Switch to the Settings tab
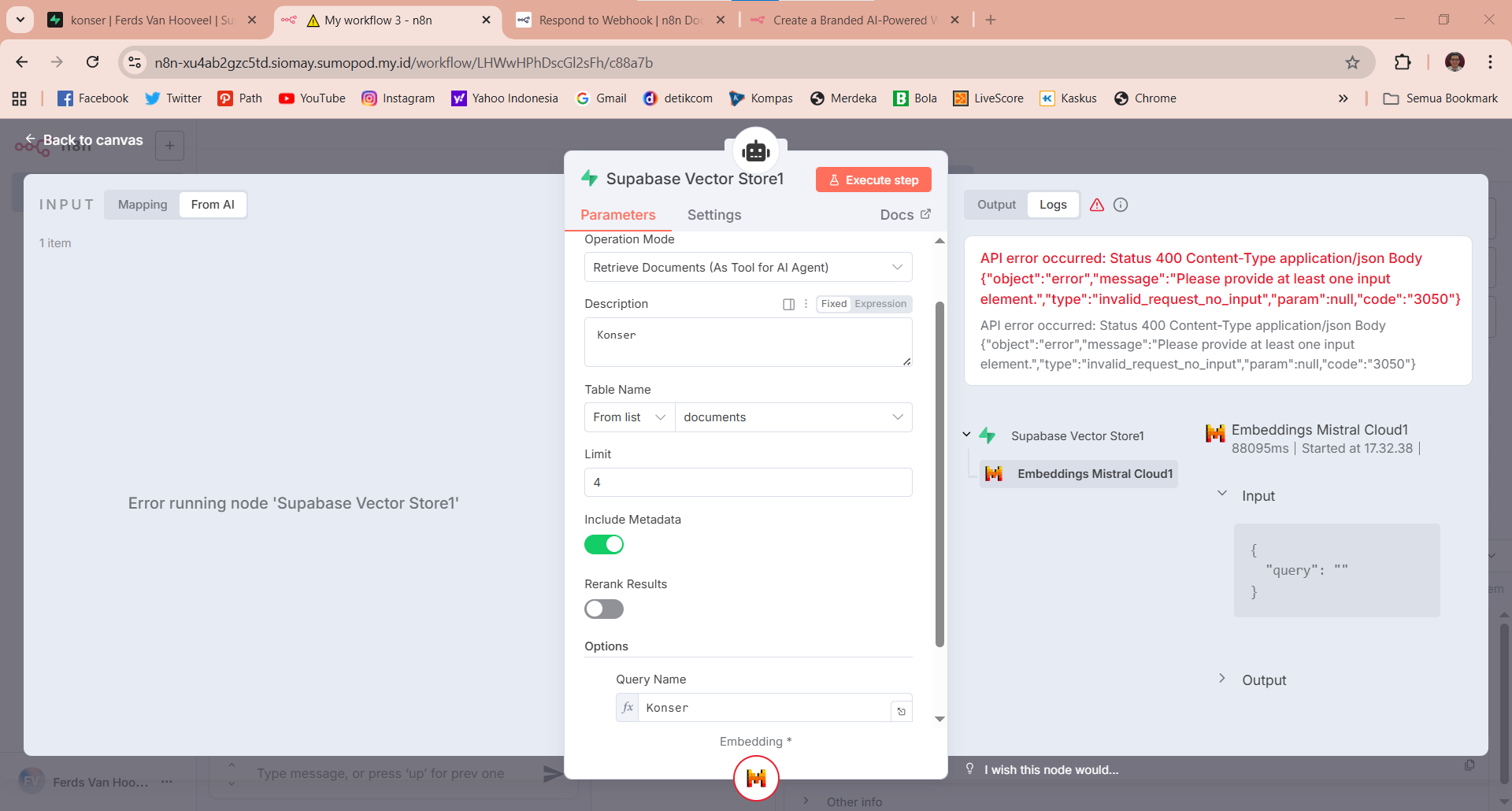1512x811 pixels. pyautogui.click(x=714, y=215)
